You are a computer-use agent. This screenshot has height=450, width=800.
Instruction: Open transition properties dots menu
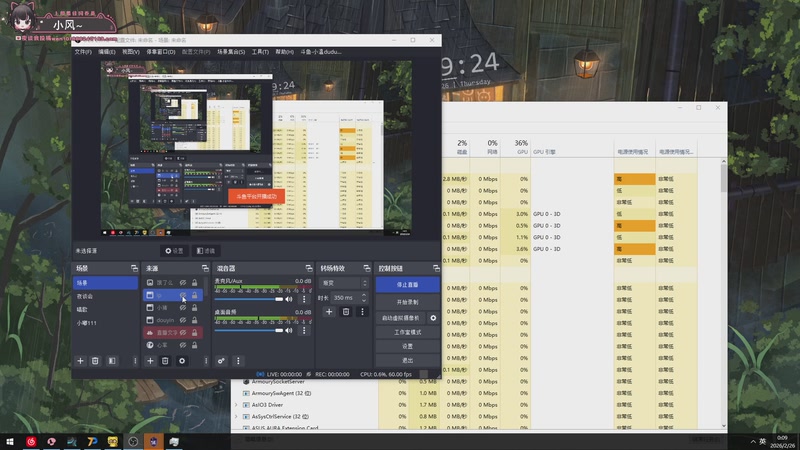tap(362, 311)
